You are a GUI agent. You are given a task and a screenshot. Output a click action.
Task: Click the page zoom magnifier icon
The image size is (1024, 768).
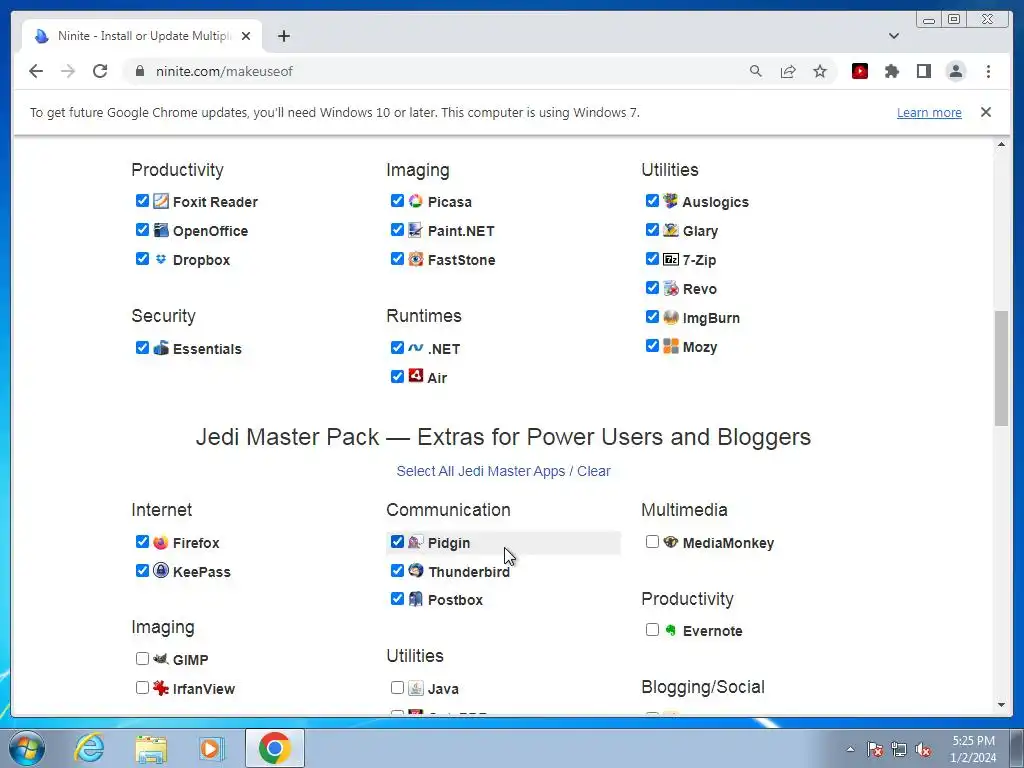click(x=756, y=71)
